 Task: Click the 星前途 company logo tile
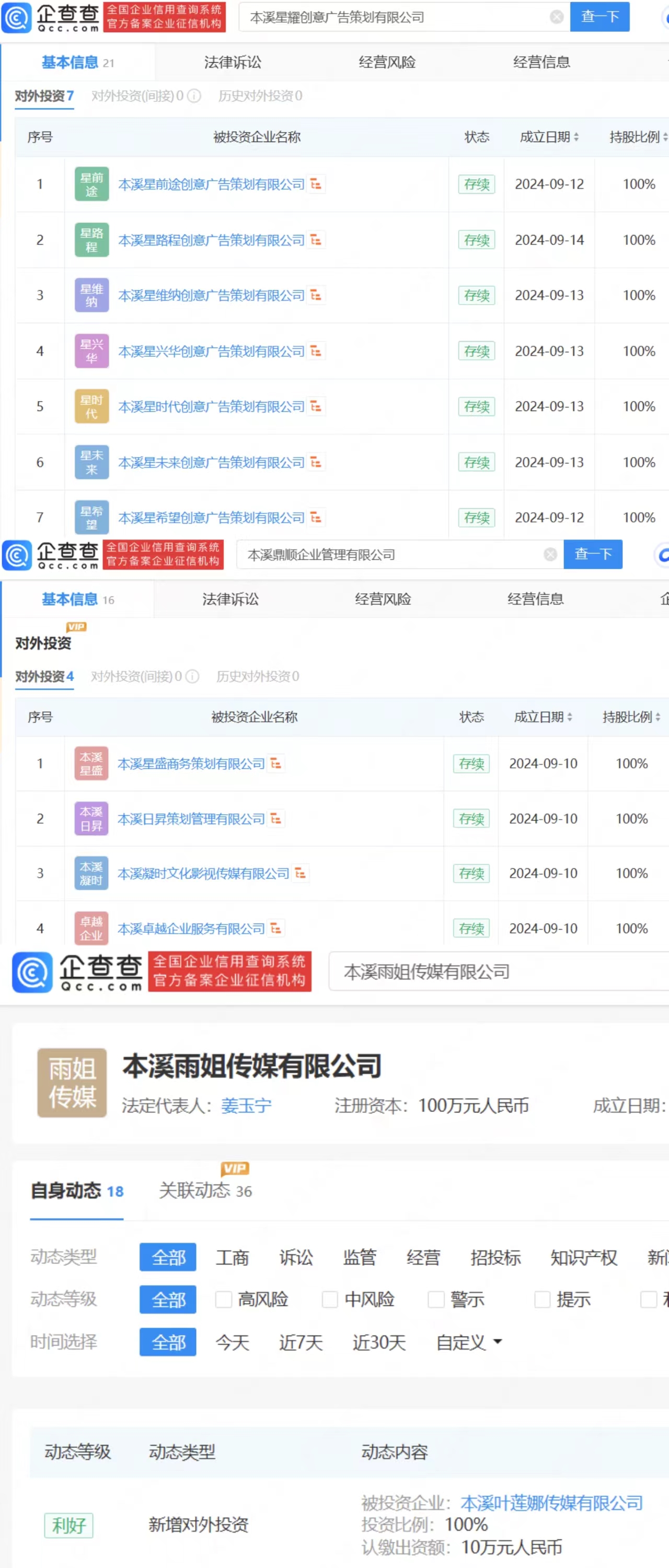point(92,184)
